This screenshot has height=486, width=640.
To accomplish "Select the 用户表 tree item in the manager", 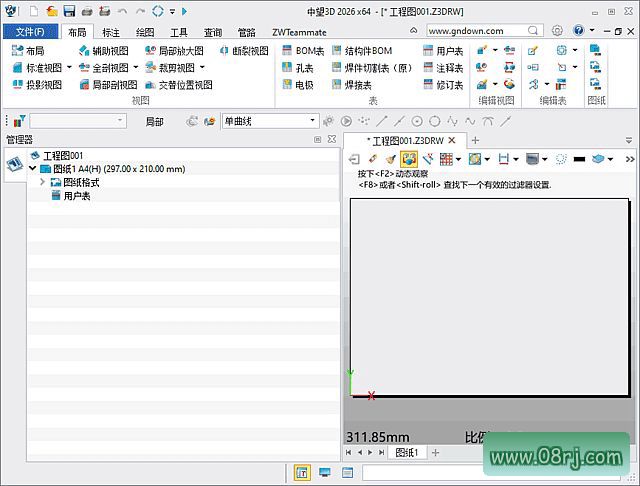I will [77, 196].
